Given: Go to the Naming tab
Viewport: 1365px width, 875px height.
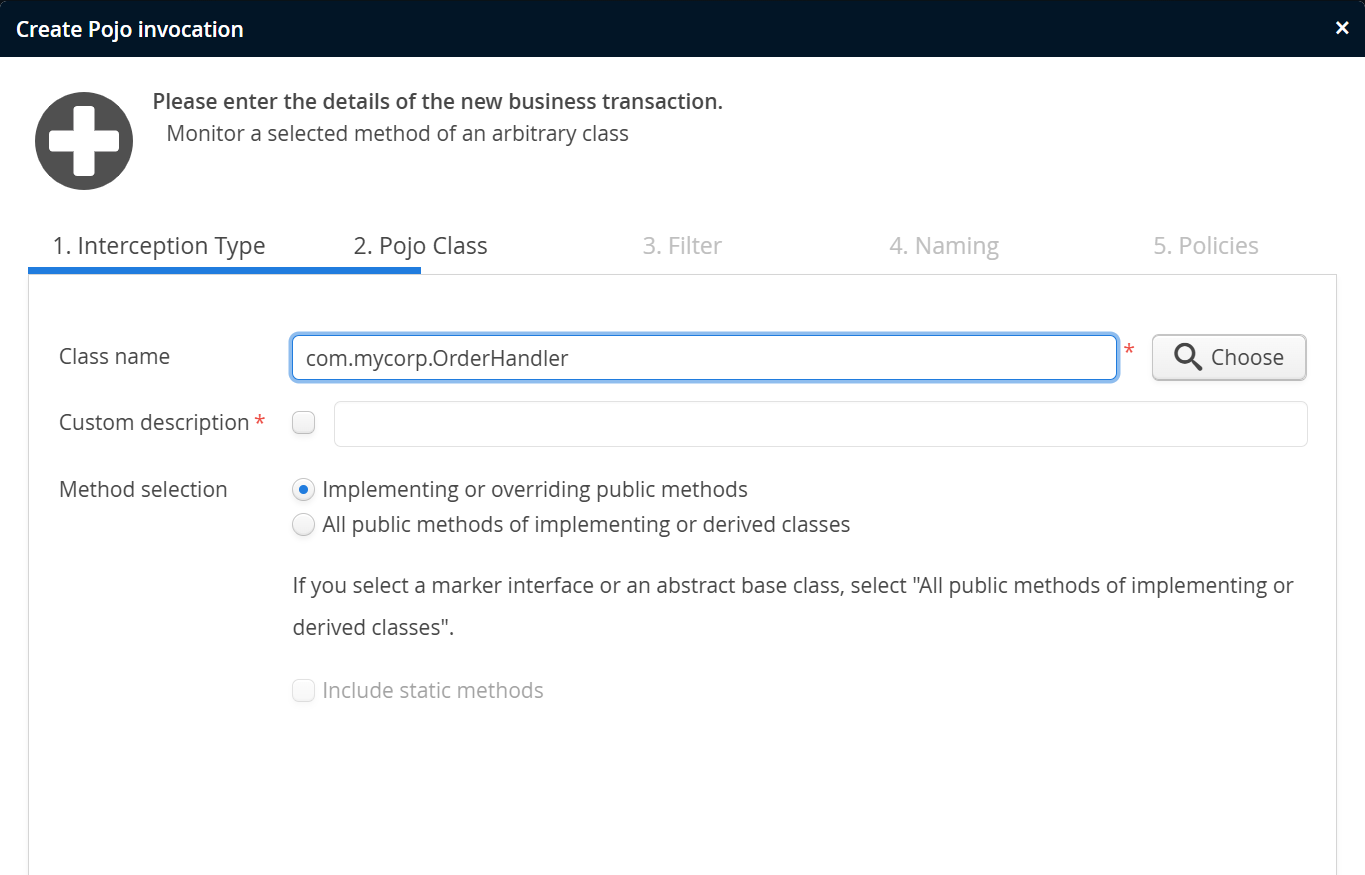Looking at the screenshot, I should pyautogui.click(x=943, y=246).
